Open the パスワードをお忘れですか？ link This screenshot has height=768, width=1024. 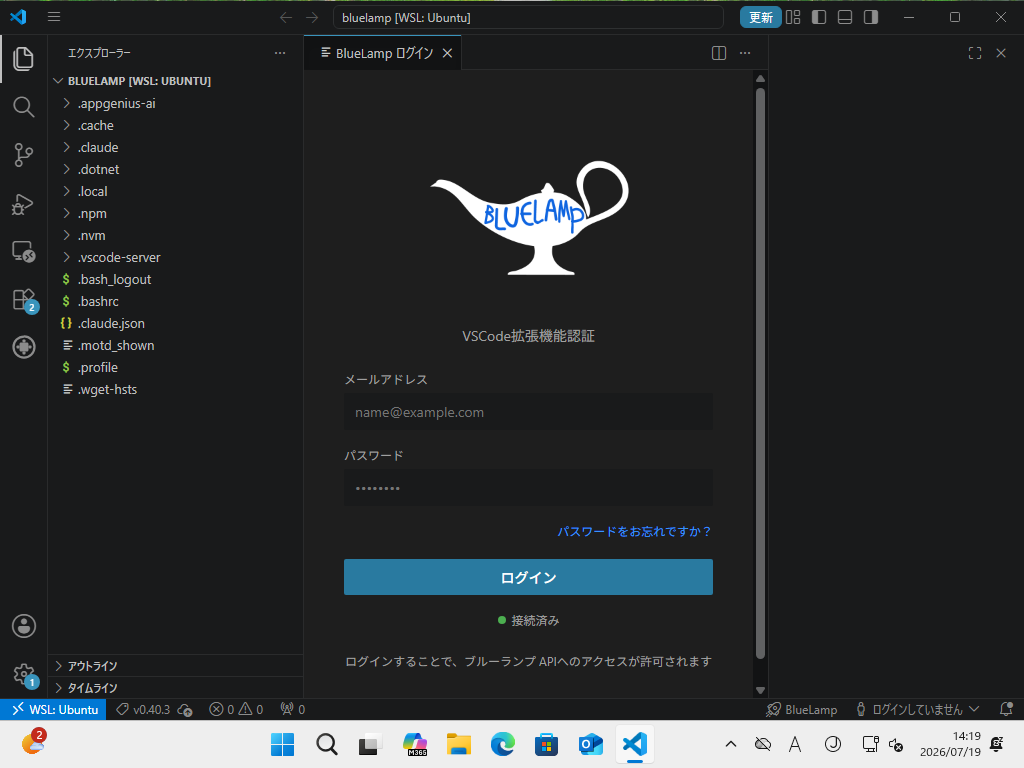coord(633,532)
